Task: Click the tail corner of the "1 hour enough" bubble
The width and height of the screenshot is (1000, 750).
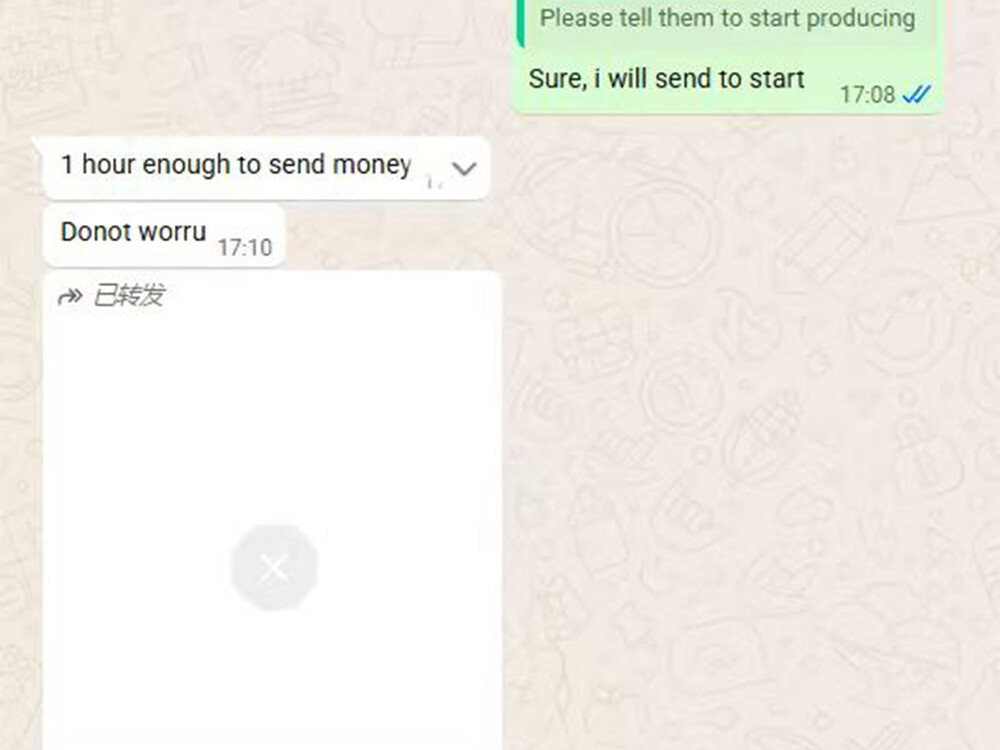Action: coord(37,143)
